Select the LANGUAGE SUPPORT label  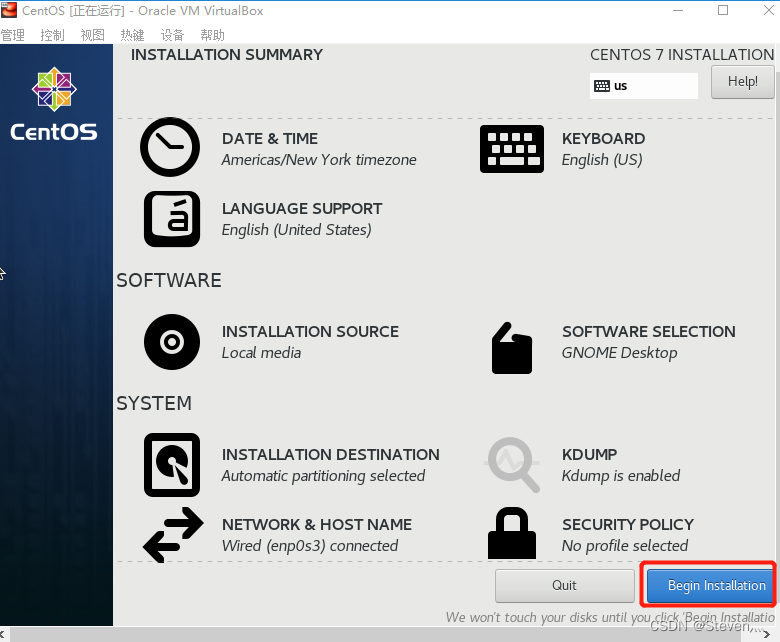click(302, 209)
